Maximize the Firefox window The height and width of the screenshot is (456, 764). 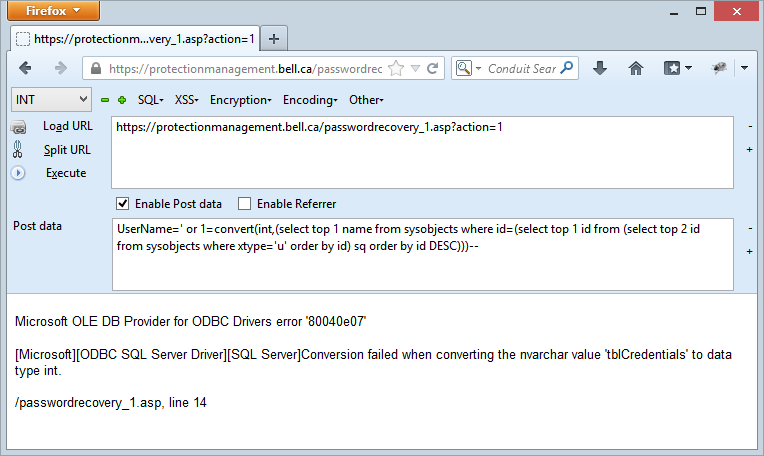(x=701, y=11)
